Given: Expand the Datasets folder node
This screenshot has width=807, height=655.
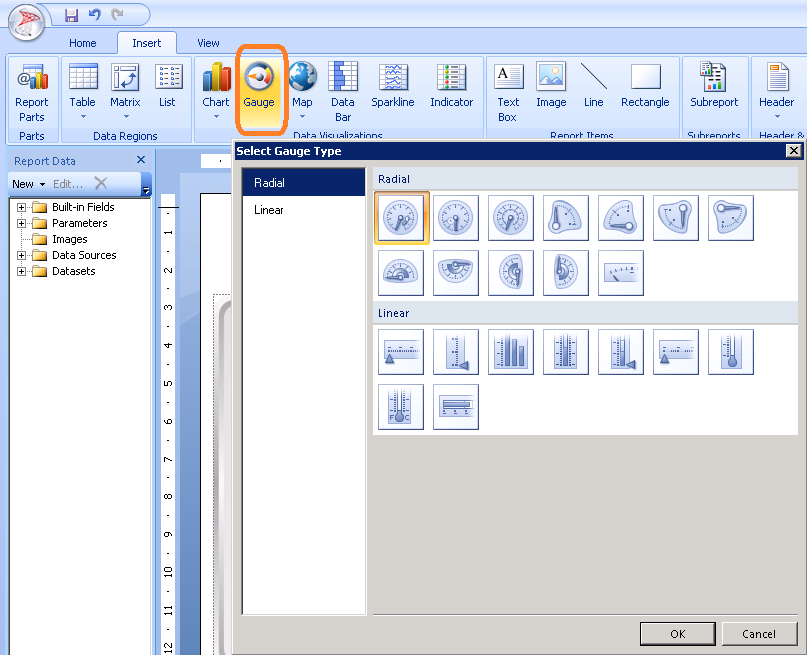Looking at the screenshot, I should [x=22, y=271].
